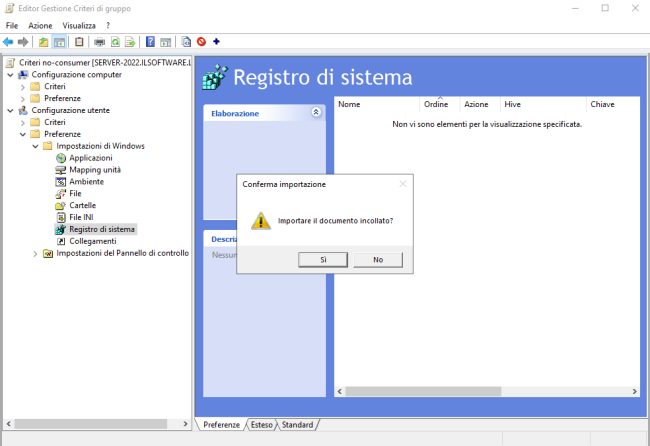Viewport: 650px width, 446px height.
Task: Click the Forward arrow in toolbar
Action: [23, 42]
